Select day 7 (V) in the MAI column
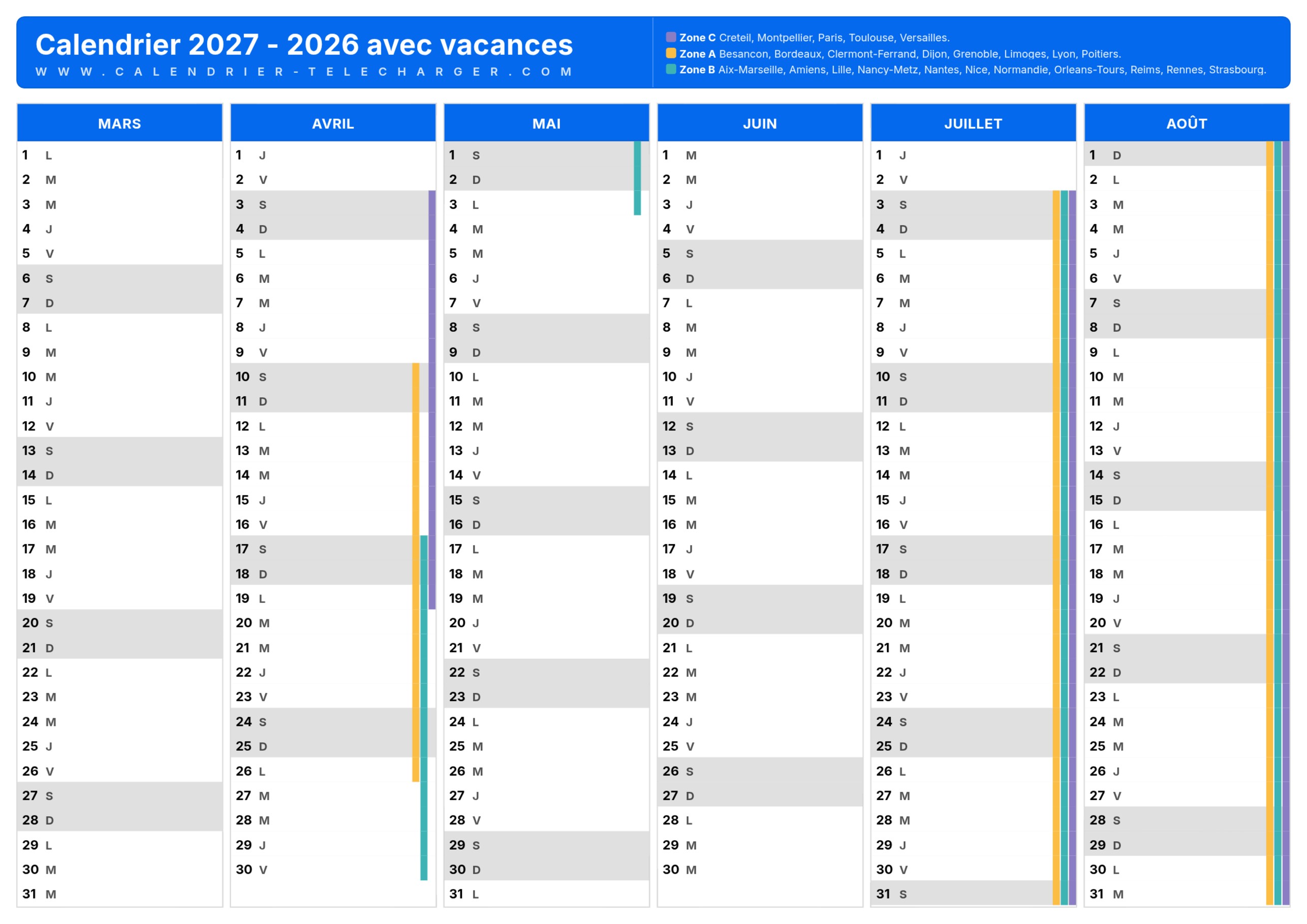 coord(546,302)
